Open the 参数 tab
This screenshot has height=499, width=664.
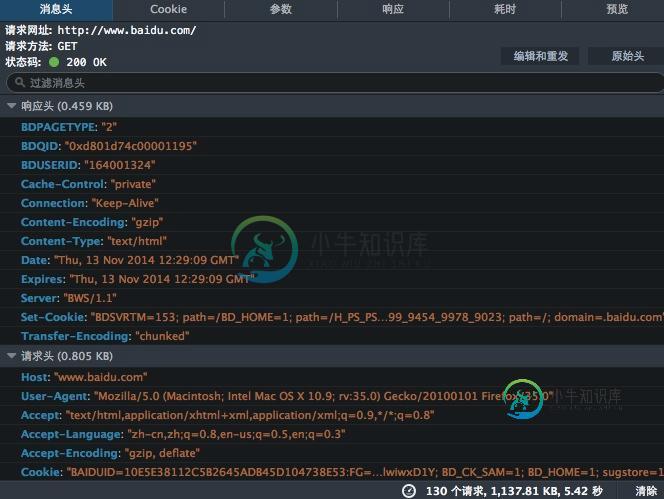[x=281, y=10]
